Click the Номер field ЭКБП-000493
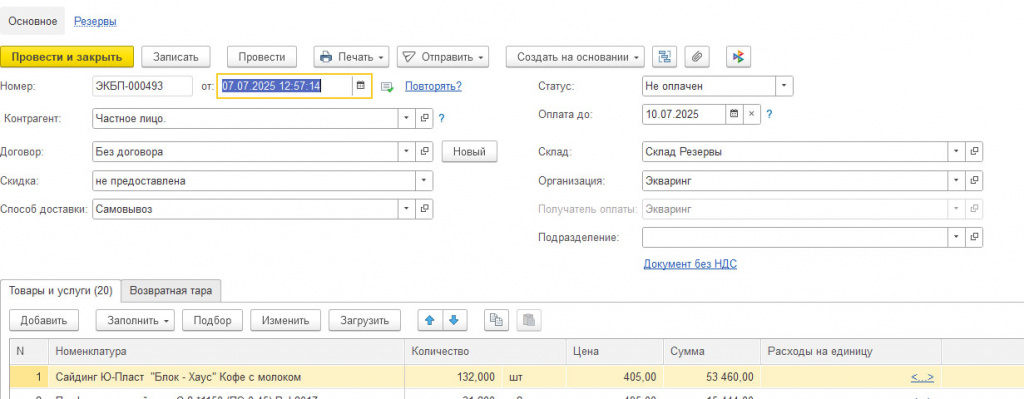 coord(143,86)
